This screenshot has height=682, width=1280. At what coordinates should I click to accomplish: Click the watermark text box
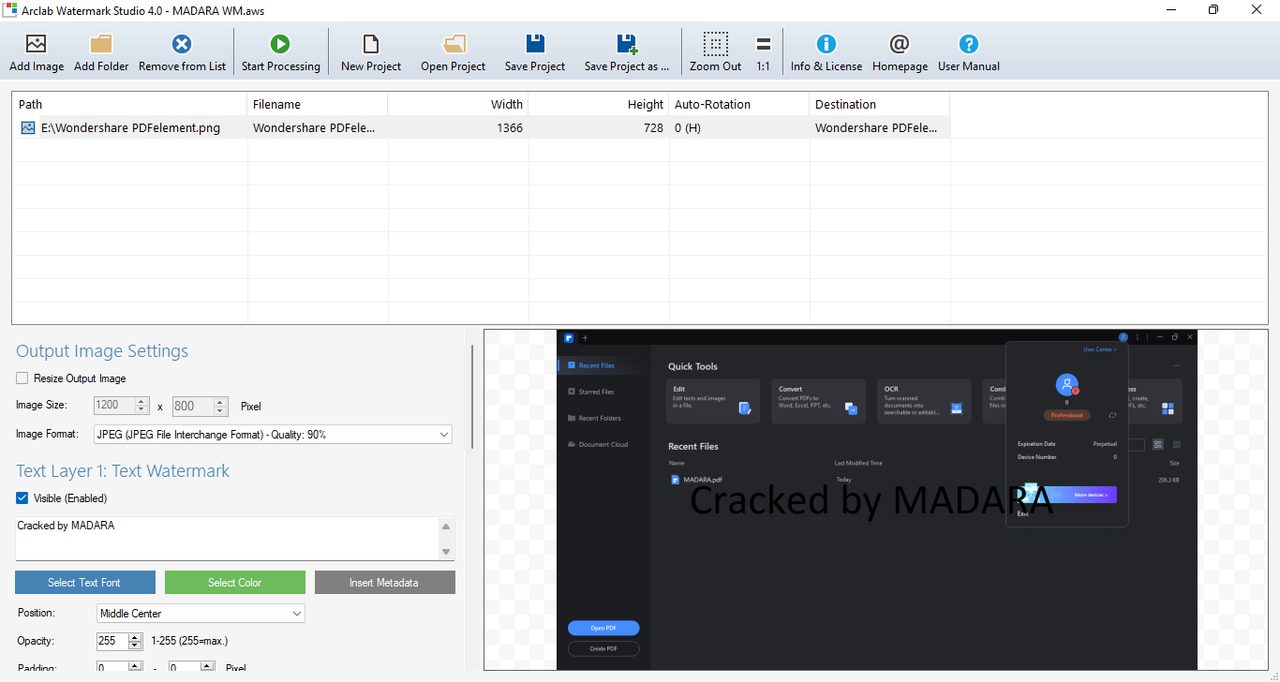pos(227,538)
